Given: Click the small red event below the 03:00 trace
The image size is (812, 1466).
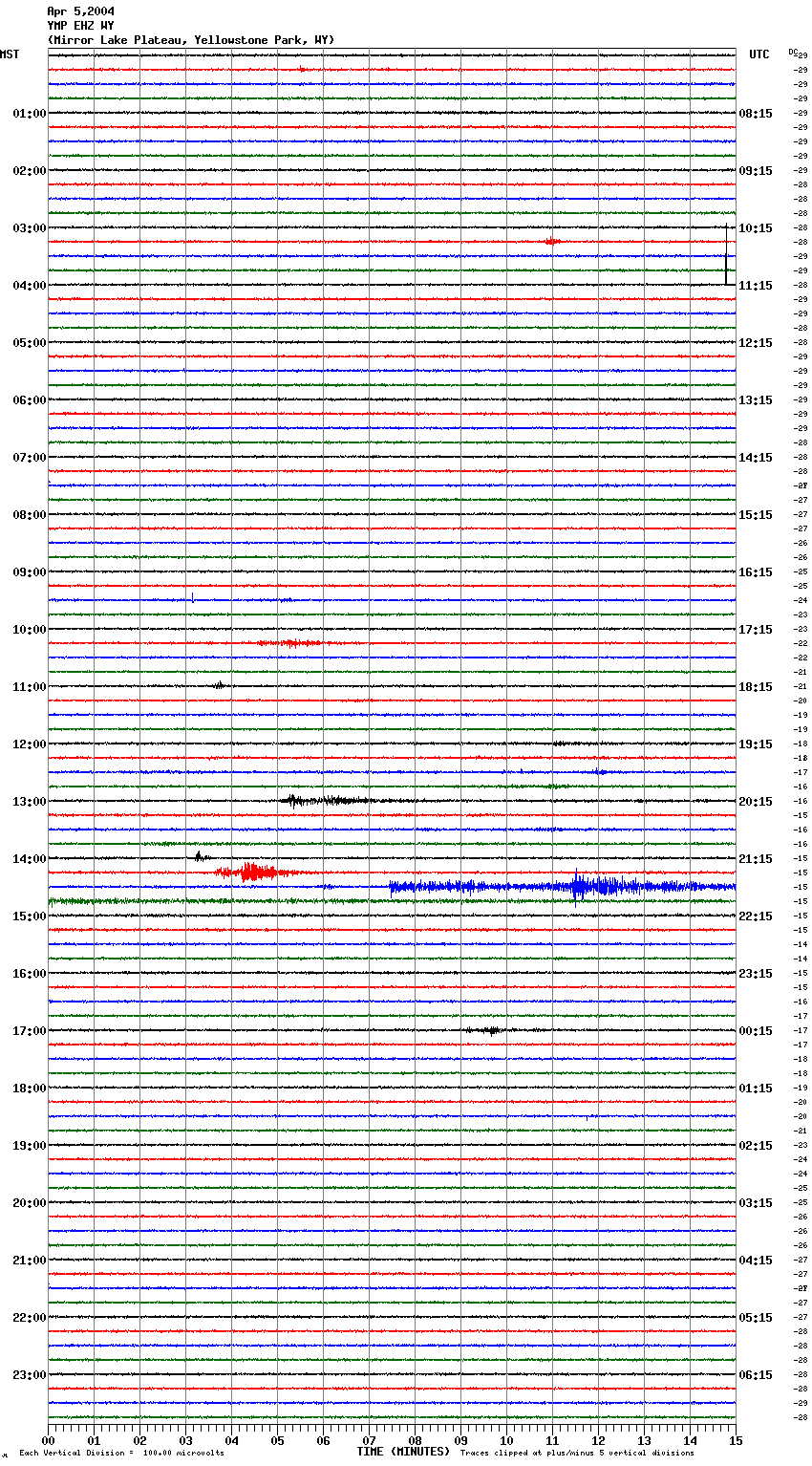Looking at the screenshot, I should pos(551,242).
